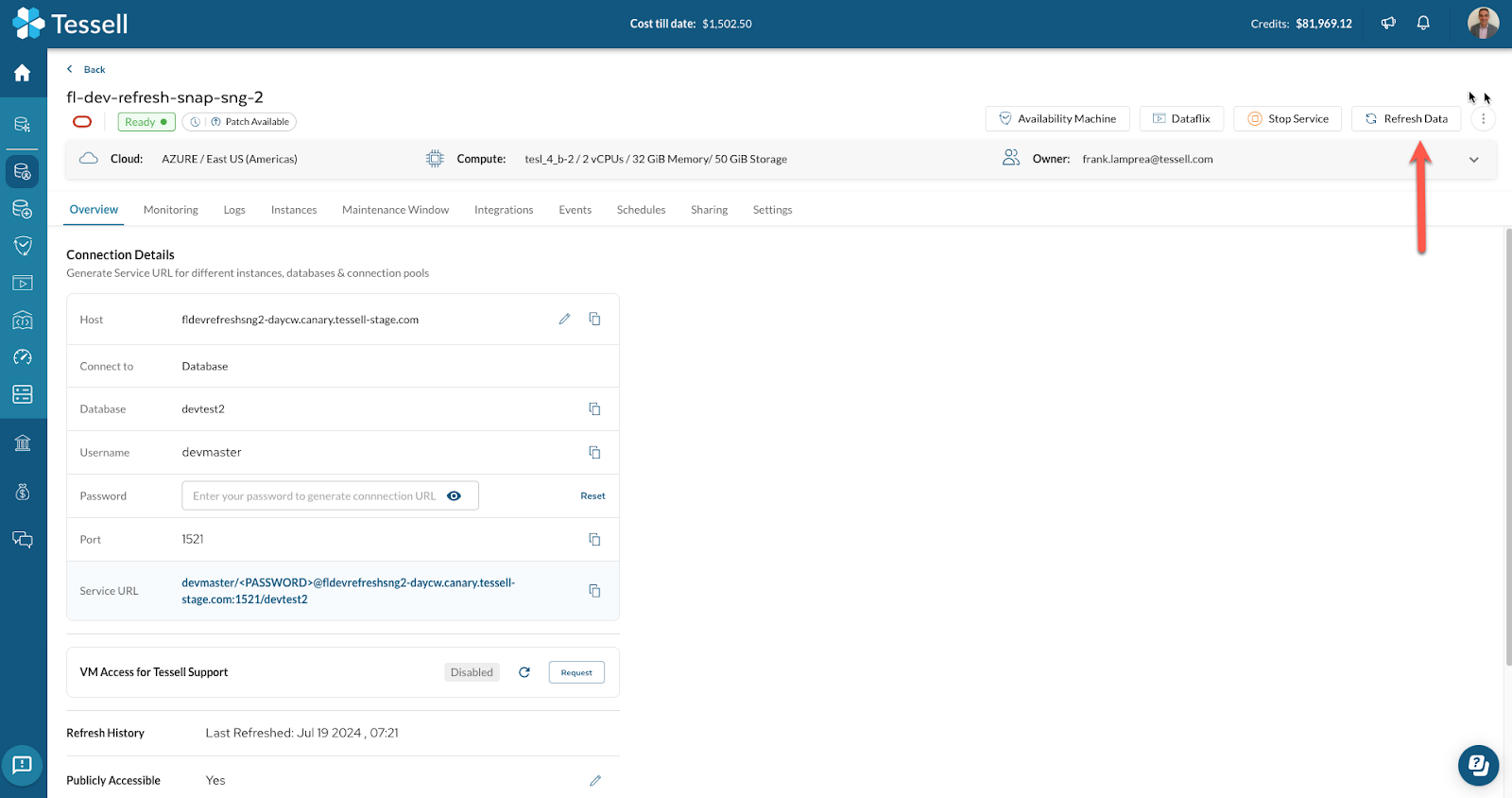Open the more options kebab menu
The image size is (1512, 798).
[x=1483, y=119]
